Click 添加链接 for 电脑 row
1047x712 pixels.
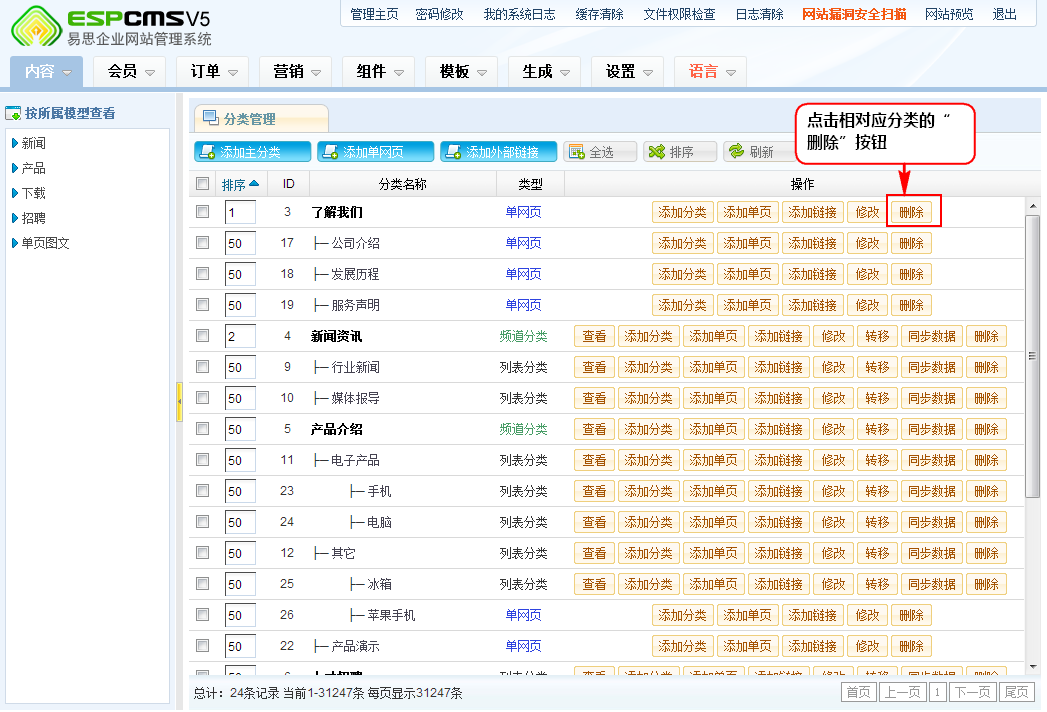(779, 522)
